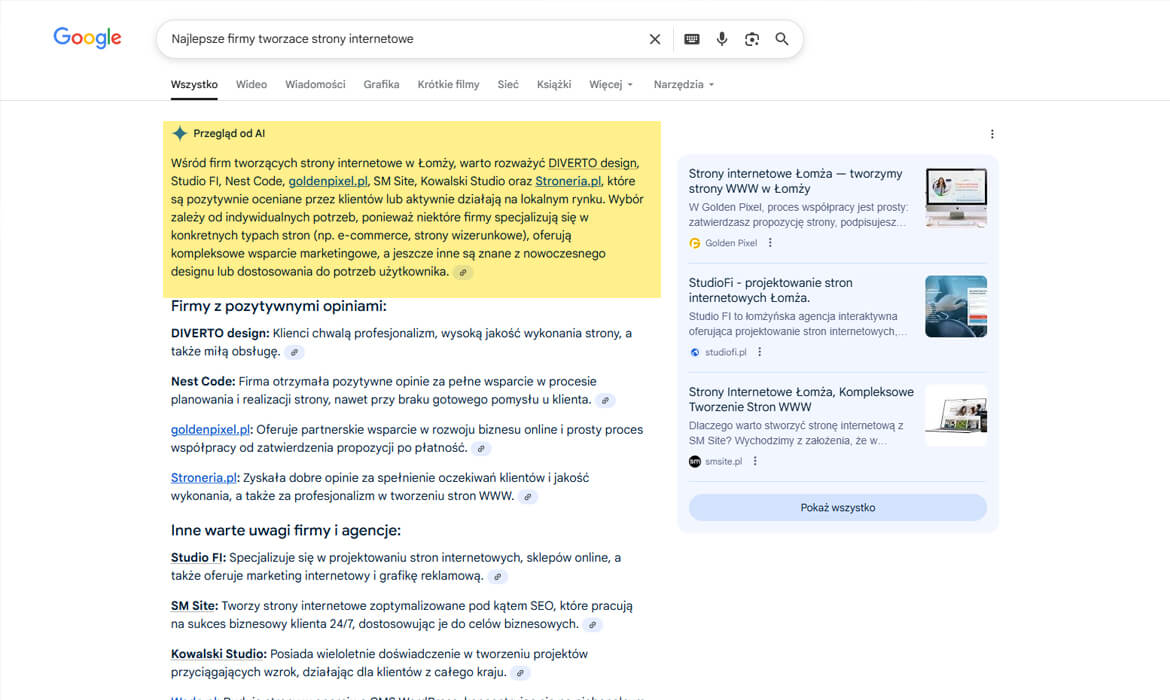This screenshot has width=1170, height=700.
Task: Click source link icon after DIVERTO design description
Action: 294,352
